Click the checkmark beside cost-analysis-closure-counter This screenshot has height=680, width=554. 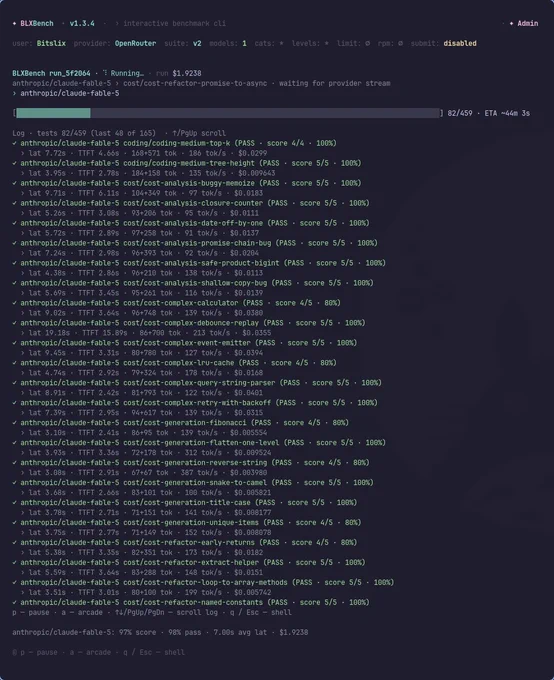[x=15, y=203]
